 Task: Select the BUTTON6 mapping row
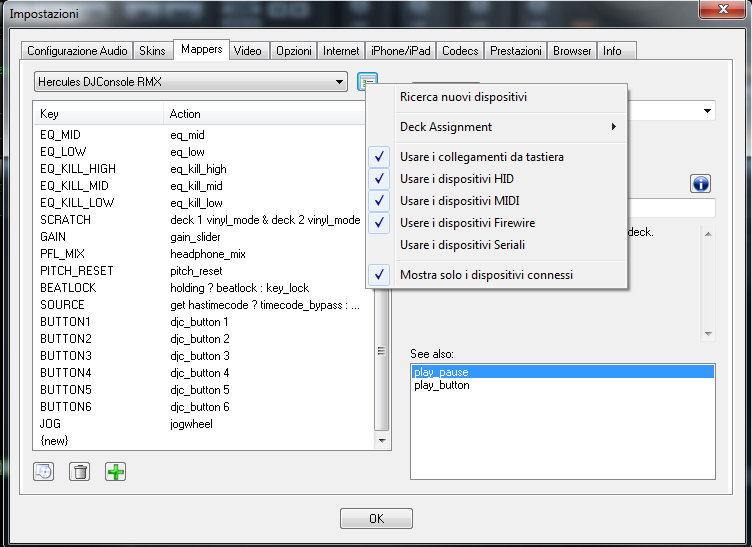tap(203, 407)
